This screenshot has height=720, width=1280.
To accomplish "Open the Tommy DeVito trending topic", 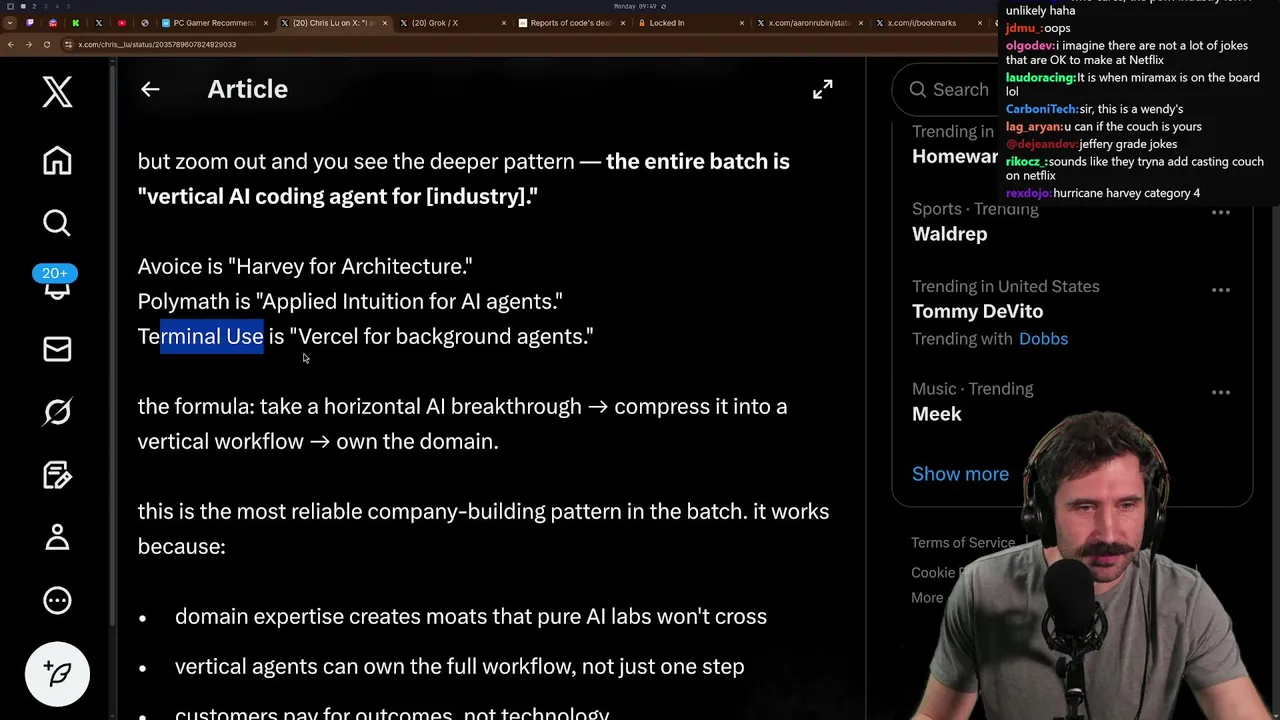I will (x=977, y=311).
